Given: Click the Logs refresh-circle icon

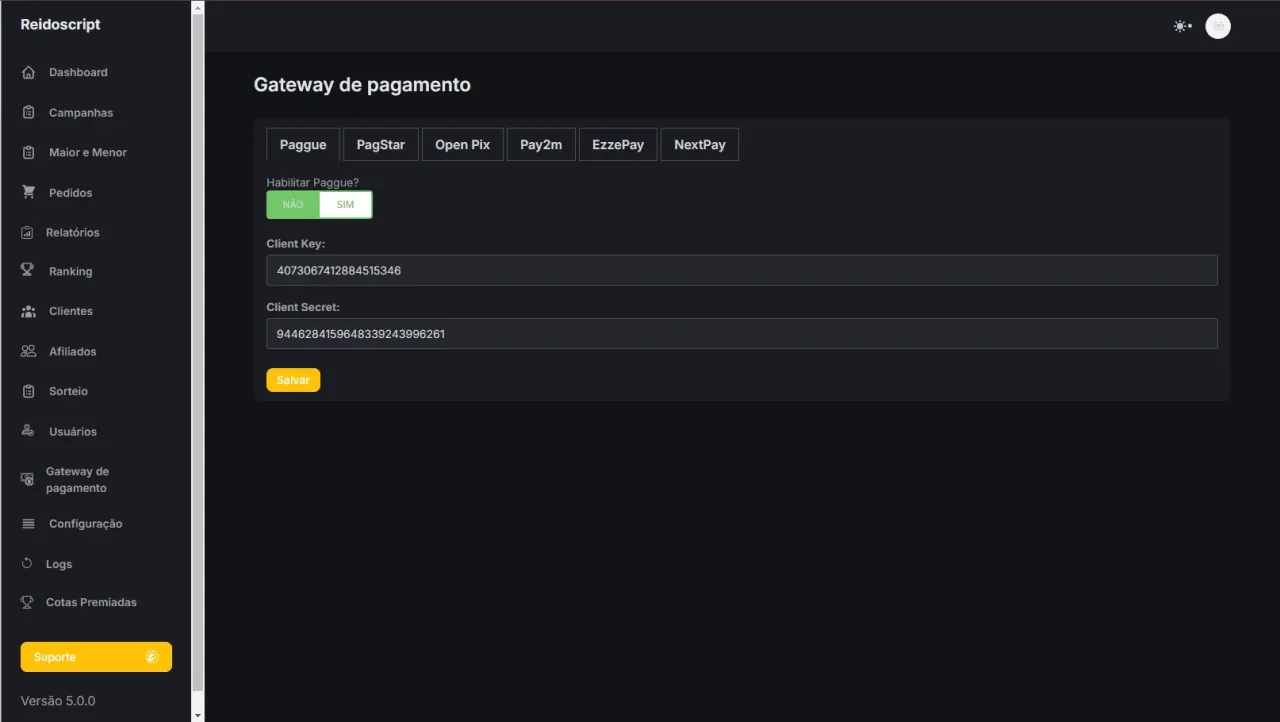Looking at the screenshot, I should click(x=28, y=564).
